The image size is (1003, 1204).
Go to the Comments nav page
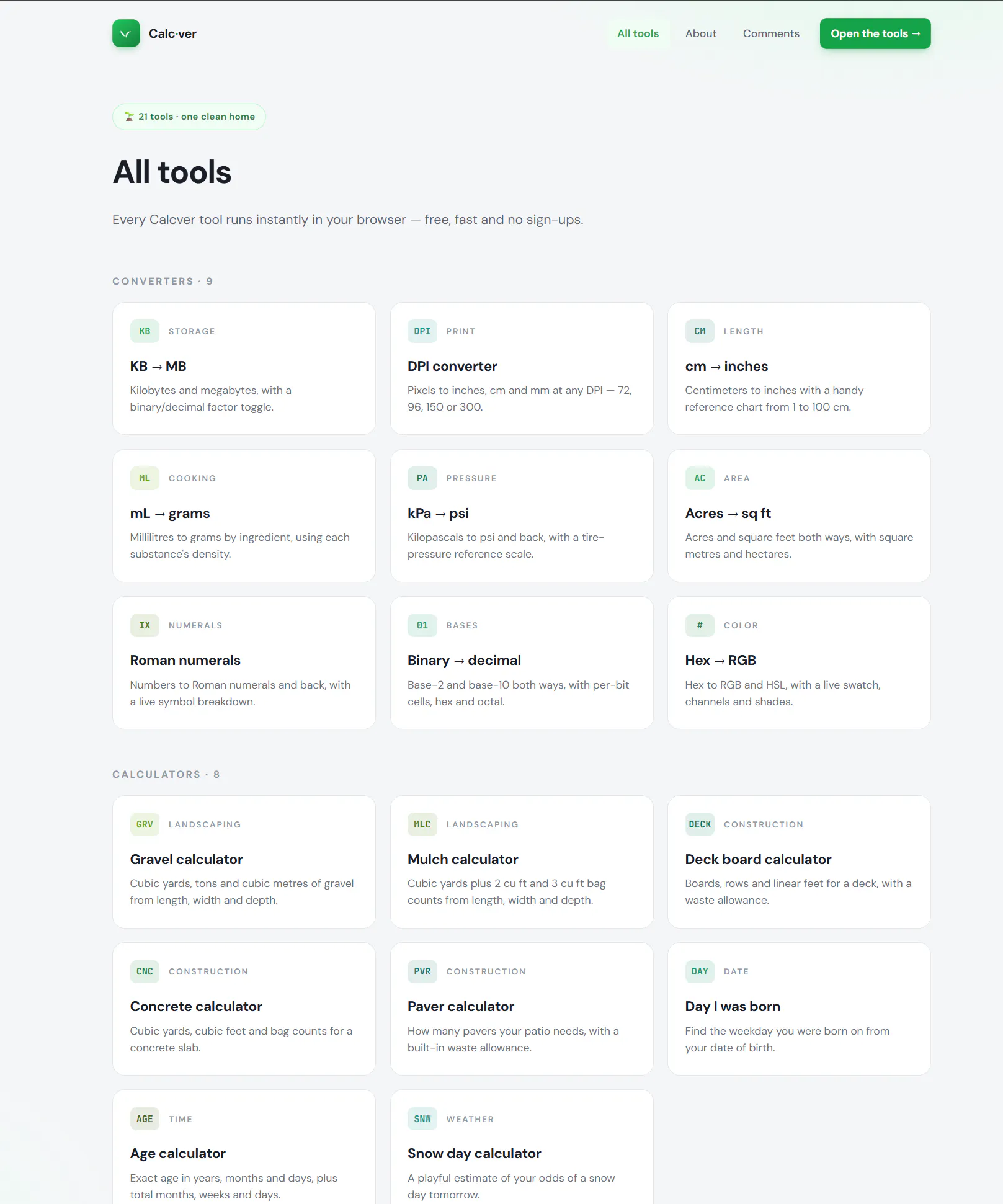[x=771, y=33]
